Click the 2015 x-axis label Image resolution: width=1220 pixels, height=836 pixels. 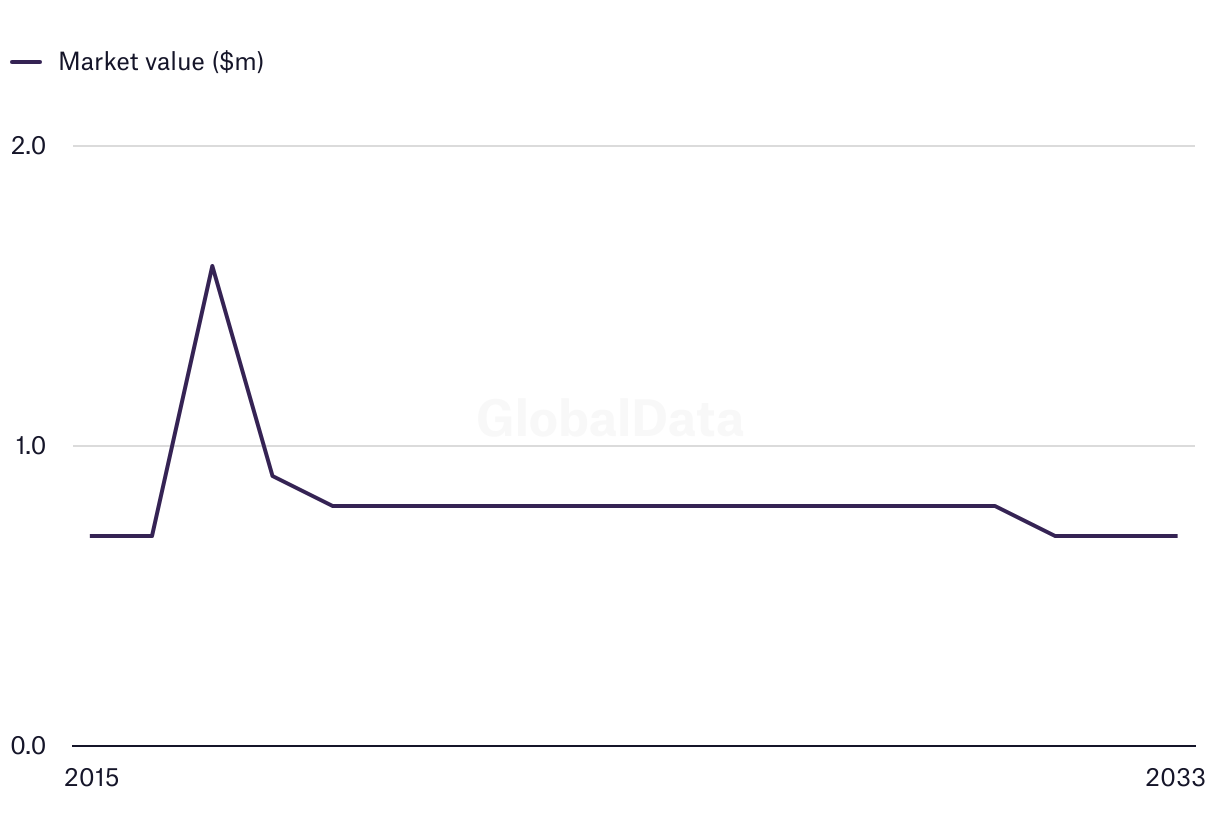[91, 778]
